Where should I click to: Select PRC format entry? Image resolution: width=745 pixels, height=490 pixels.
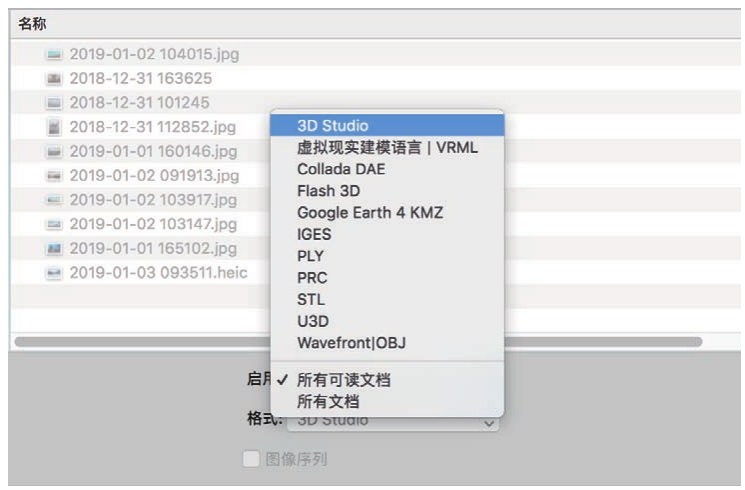pos(387,278)
